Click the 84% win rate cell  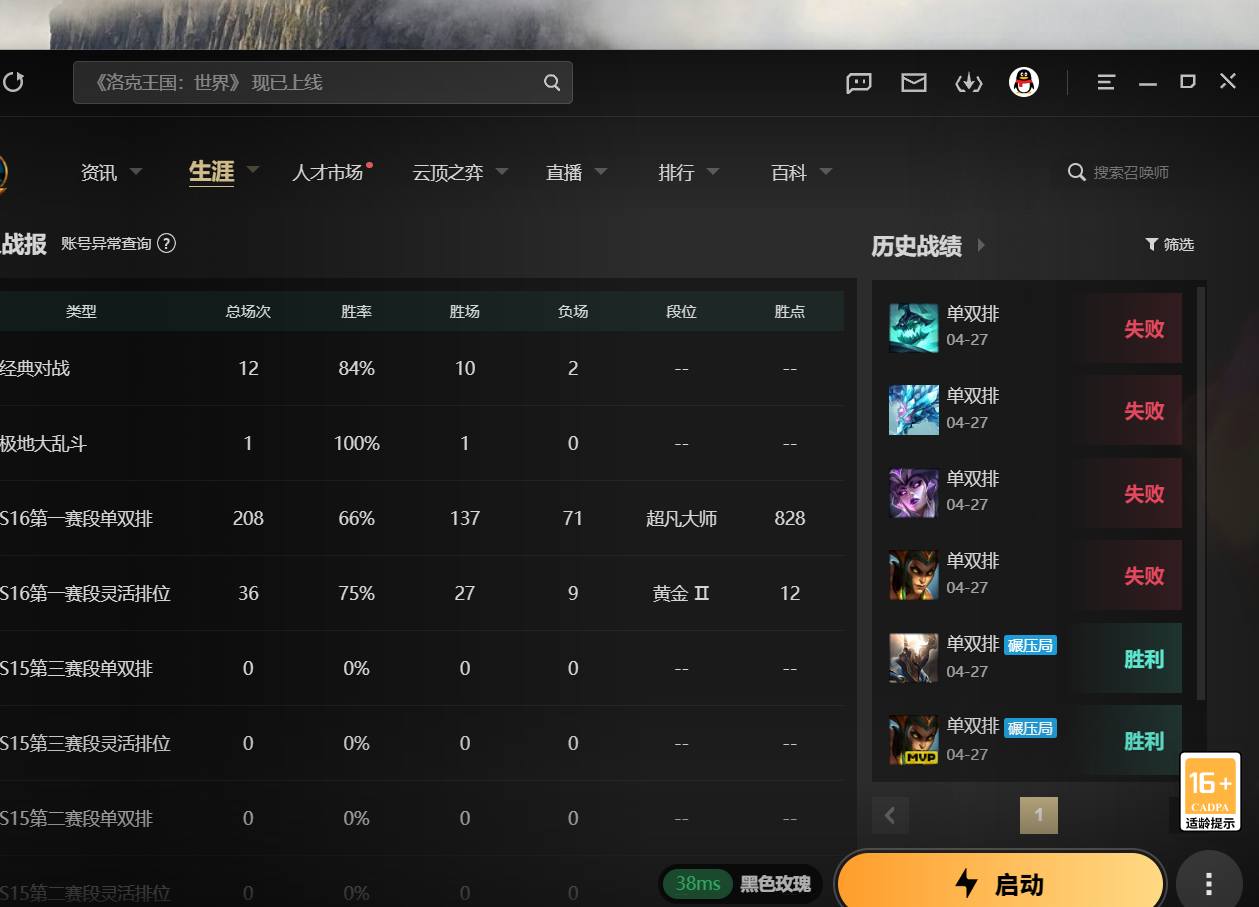356,368
